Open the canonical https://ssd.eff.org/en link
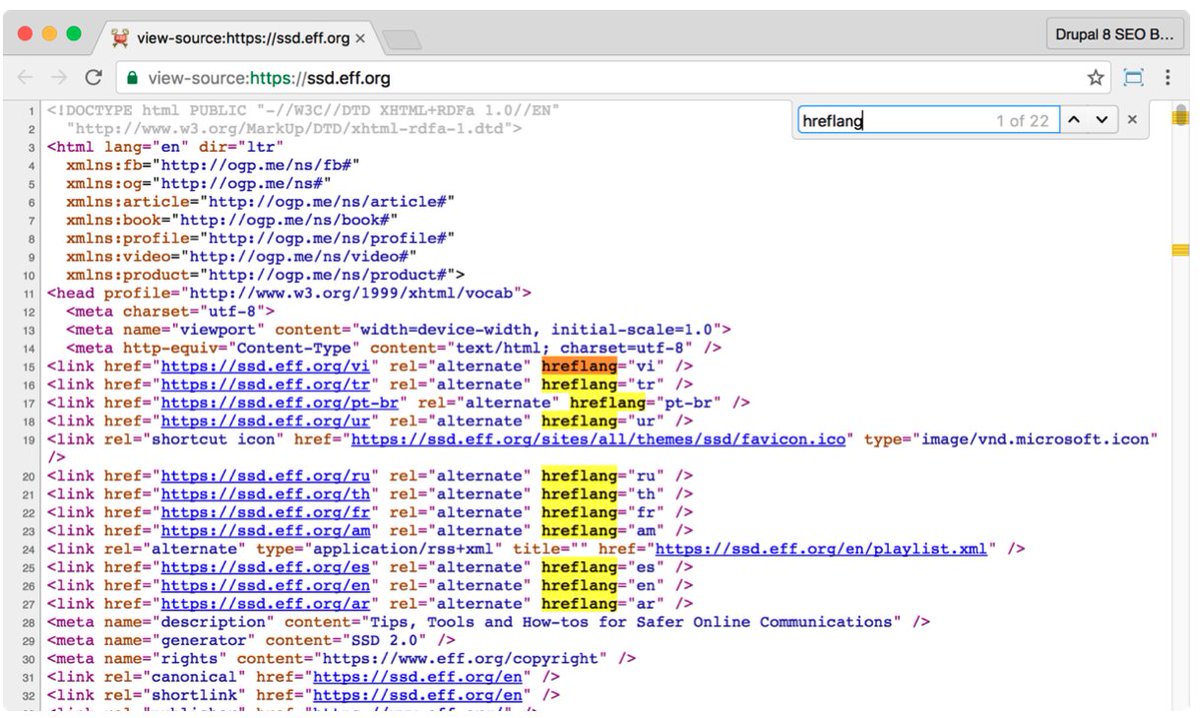1200x718 pixels. point(417,677)
